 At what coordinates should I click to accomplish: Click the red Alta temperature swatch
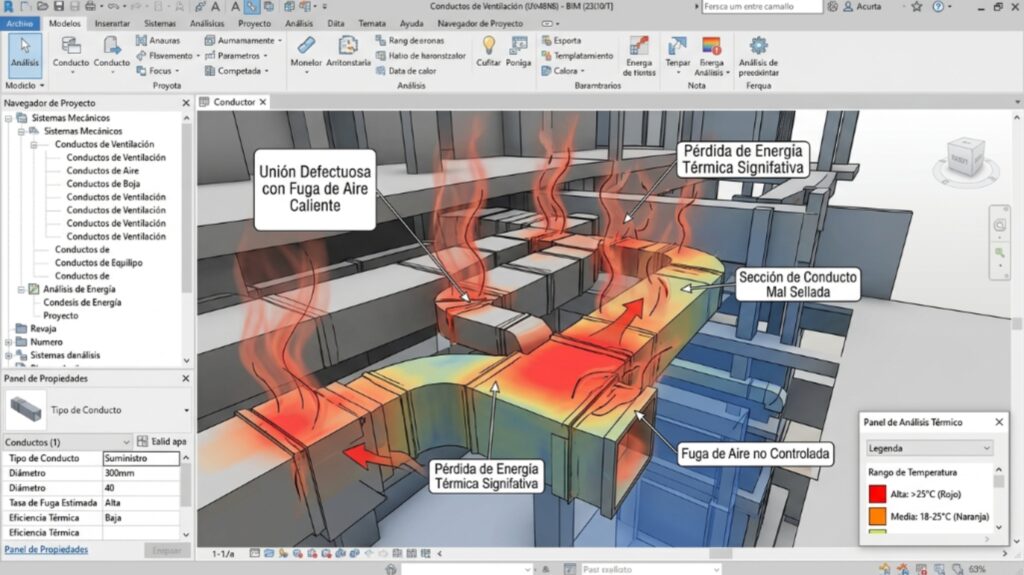click(x=878, y=492)
